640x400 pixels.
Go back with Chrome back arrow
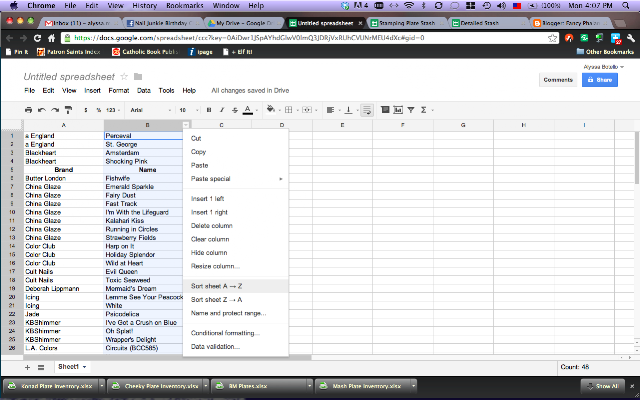[x=10, y=38]
